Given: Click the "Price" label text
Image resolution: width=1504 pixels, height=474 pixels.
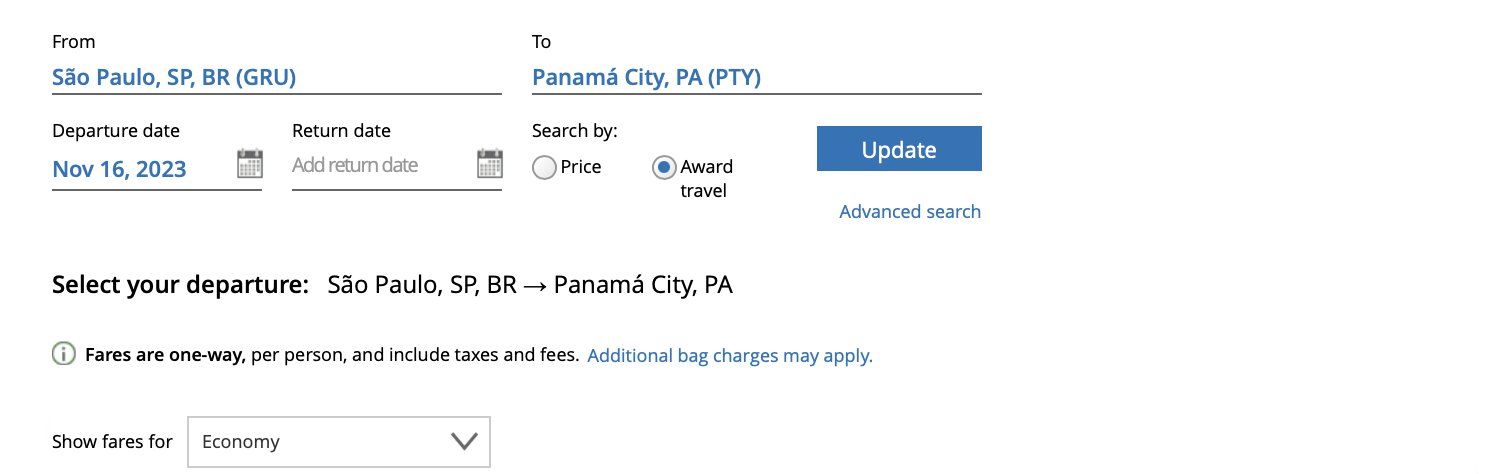Looking at the screenshot, I should (x=581, y=167).
